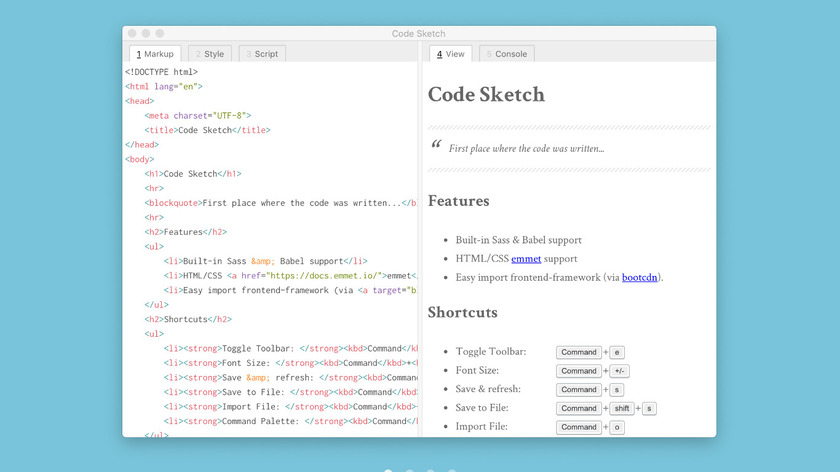Click the '+/-' key badge for Font Size

619,371
